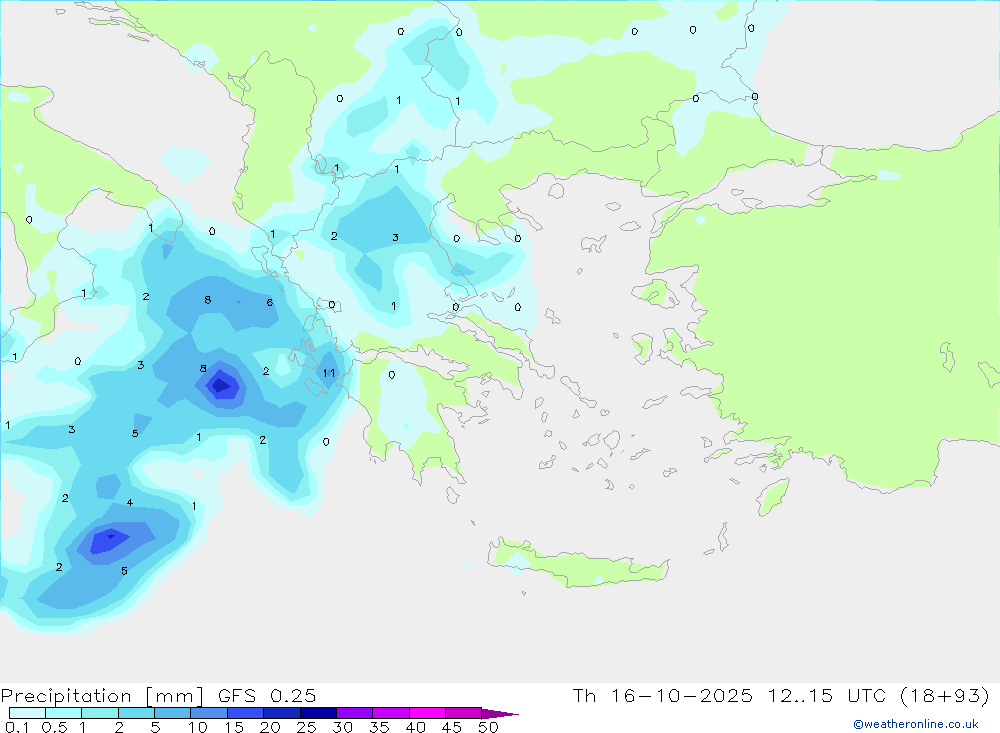This screenshot has height=733, width=1000.
Task: Click the '0.1' legend scale label
Action: pos(17,727)
